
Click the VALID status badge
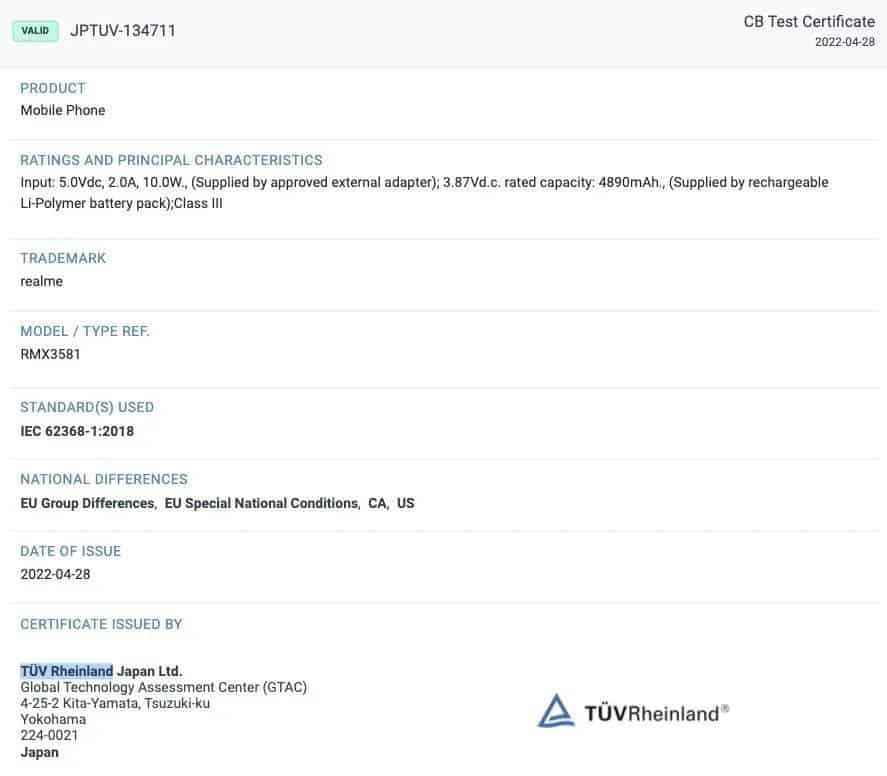click(x=35, y=31)
